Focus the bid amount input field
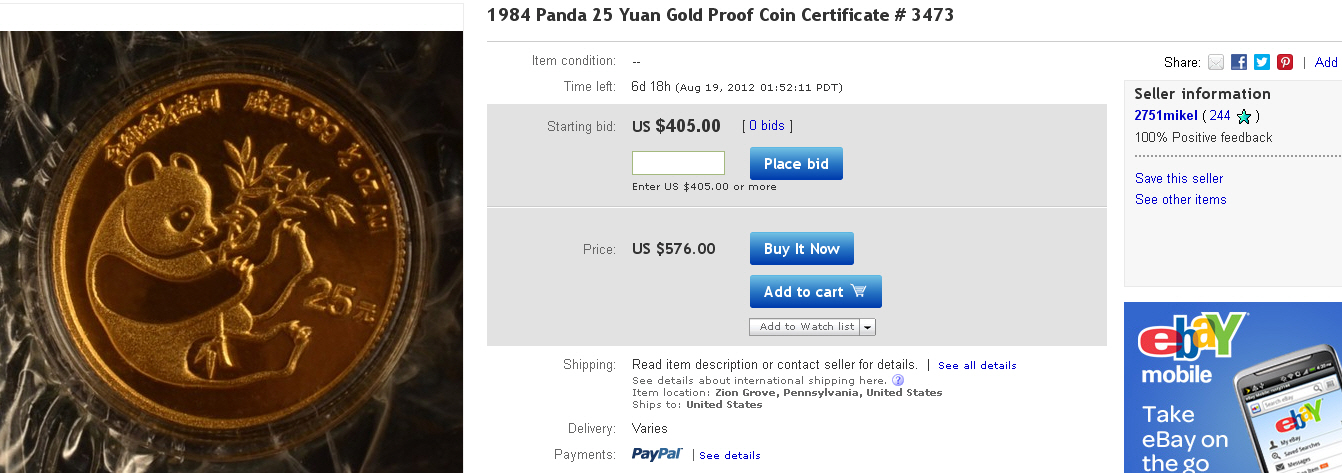1342x473 pixels. click(x=678, y=163)
